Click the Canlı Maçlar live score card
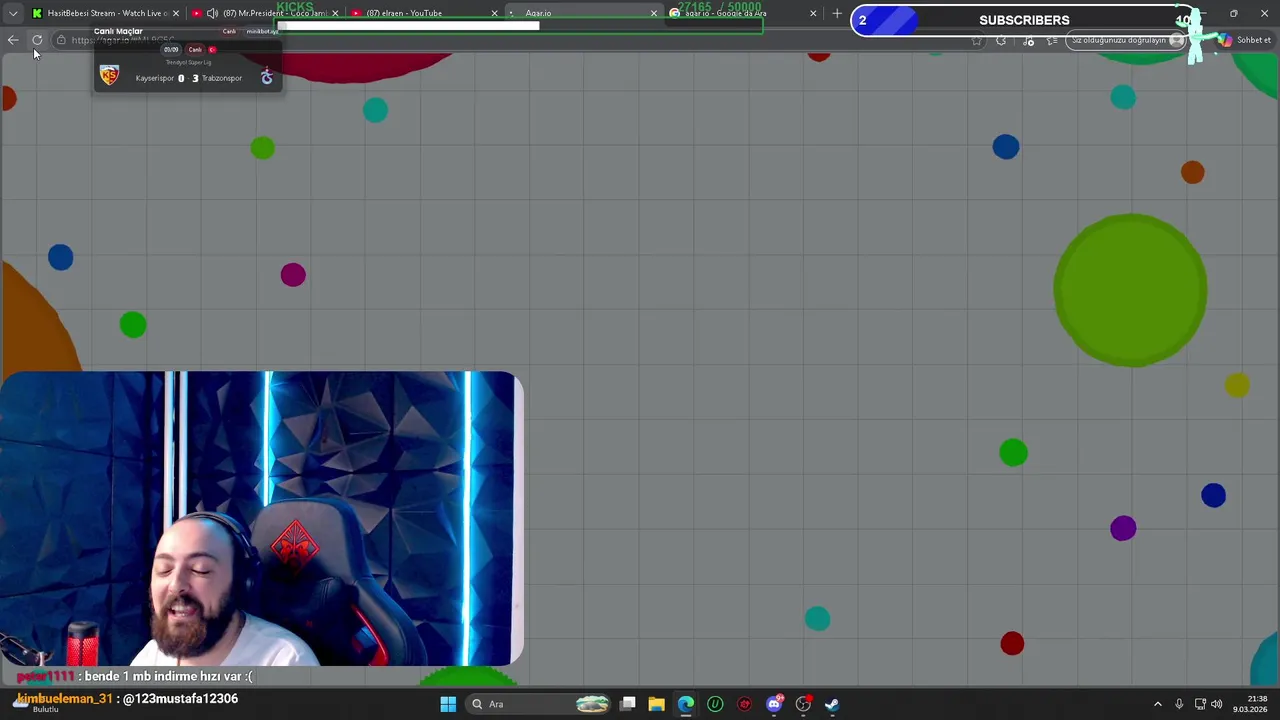 [x=188, y=58]
